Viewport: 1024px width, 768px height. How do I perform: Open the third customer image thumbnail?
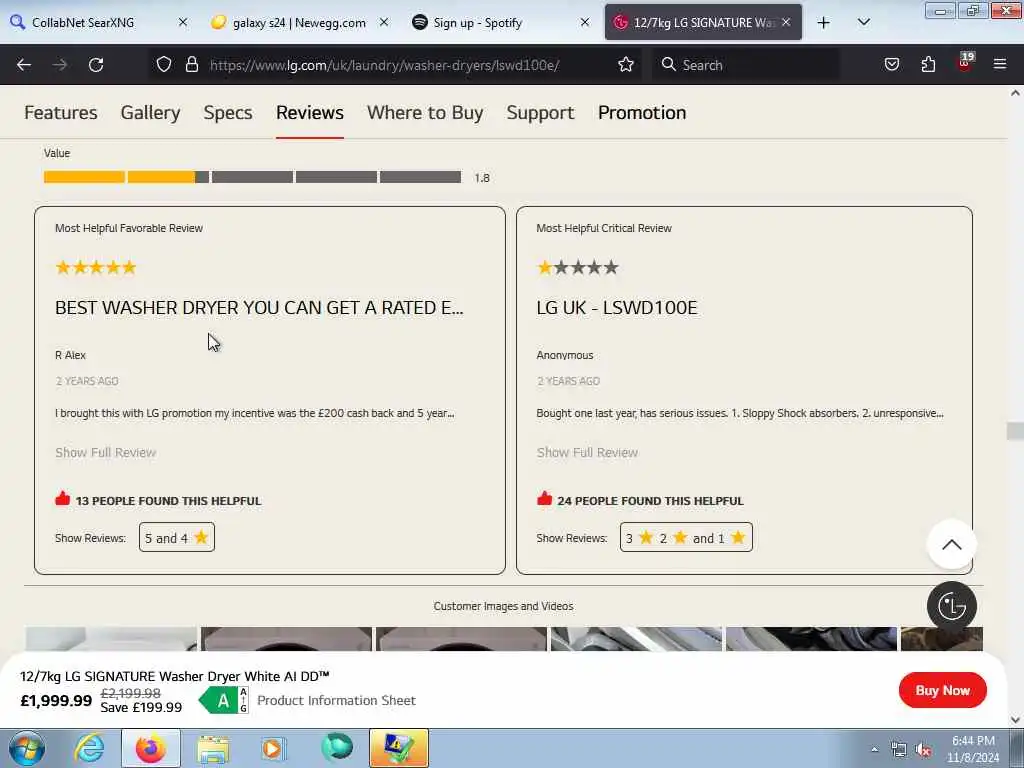tap(461, 639)
